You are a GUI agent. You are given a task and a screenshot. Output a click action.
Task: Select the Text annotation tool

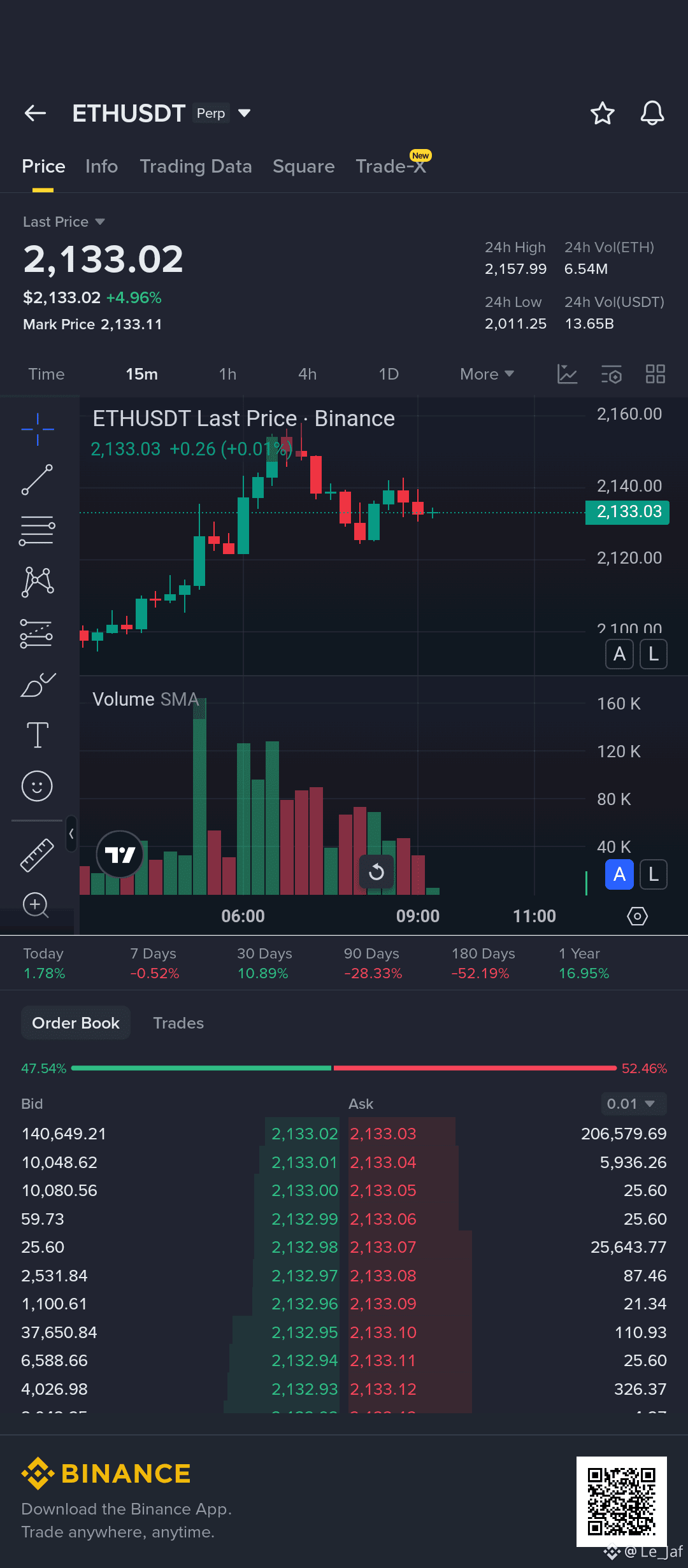[38, 735]
